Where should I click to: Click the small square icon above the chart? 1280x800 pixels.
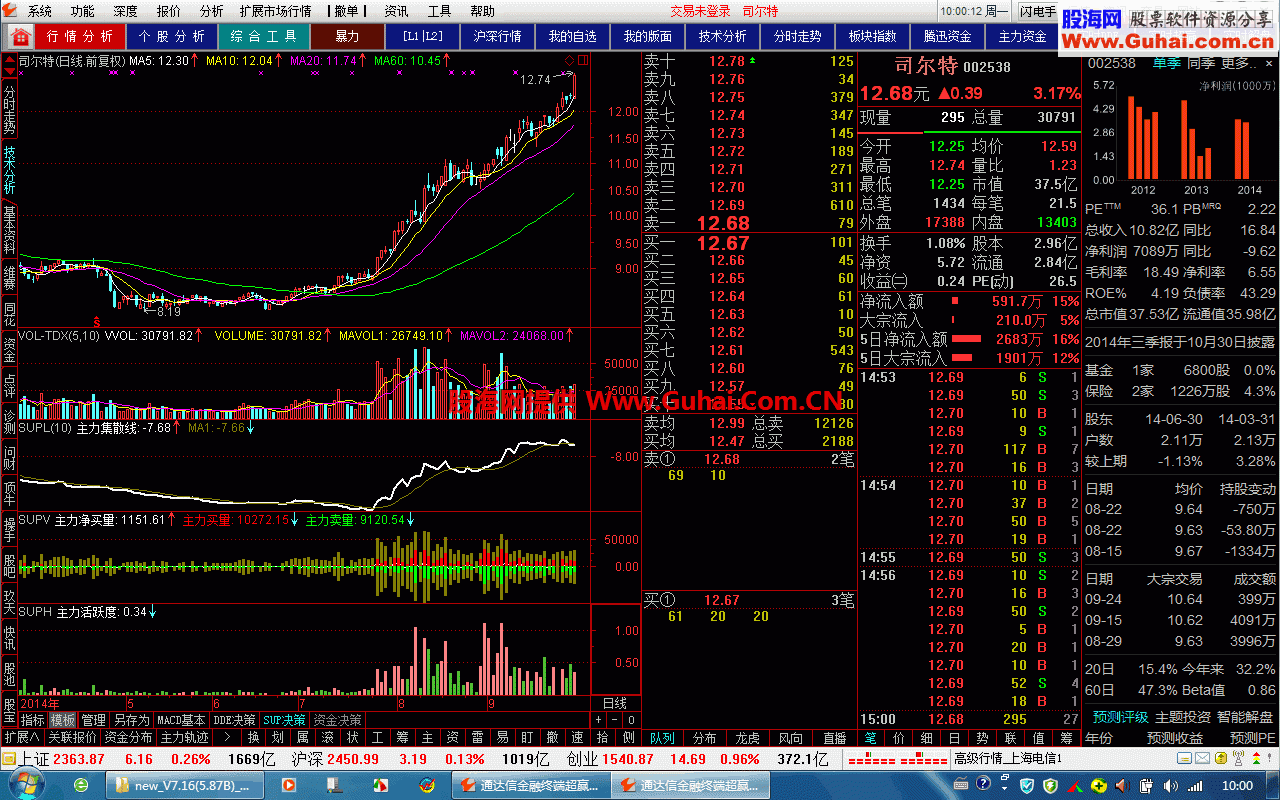pyautogui.click(x=583, y=61)
